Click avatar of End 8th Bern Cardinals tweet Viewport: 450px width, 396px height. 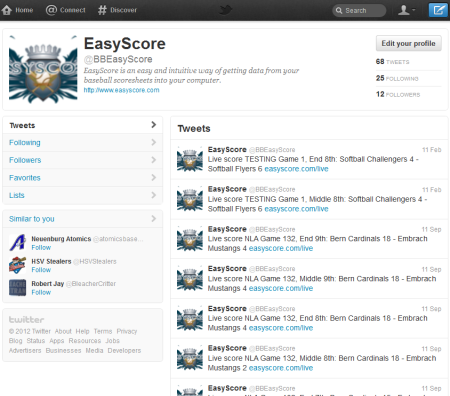click(x=190, y=318)
